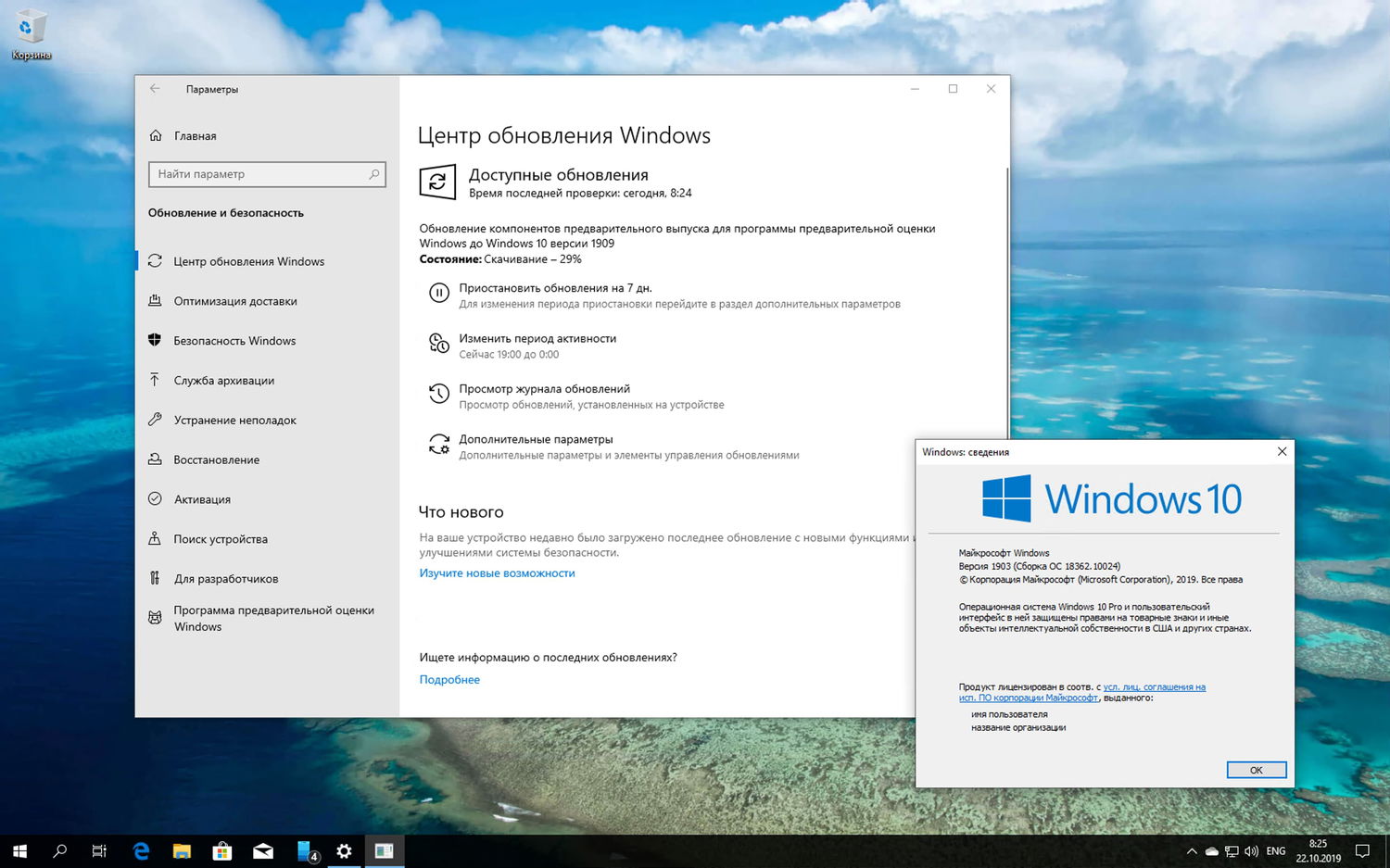Click the Версия 1903 build text in the dialog
Viewport: 1390px width, 868px height.
pos(1039,566)
